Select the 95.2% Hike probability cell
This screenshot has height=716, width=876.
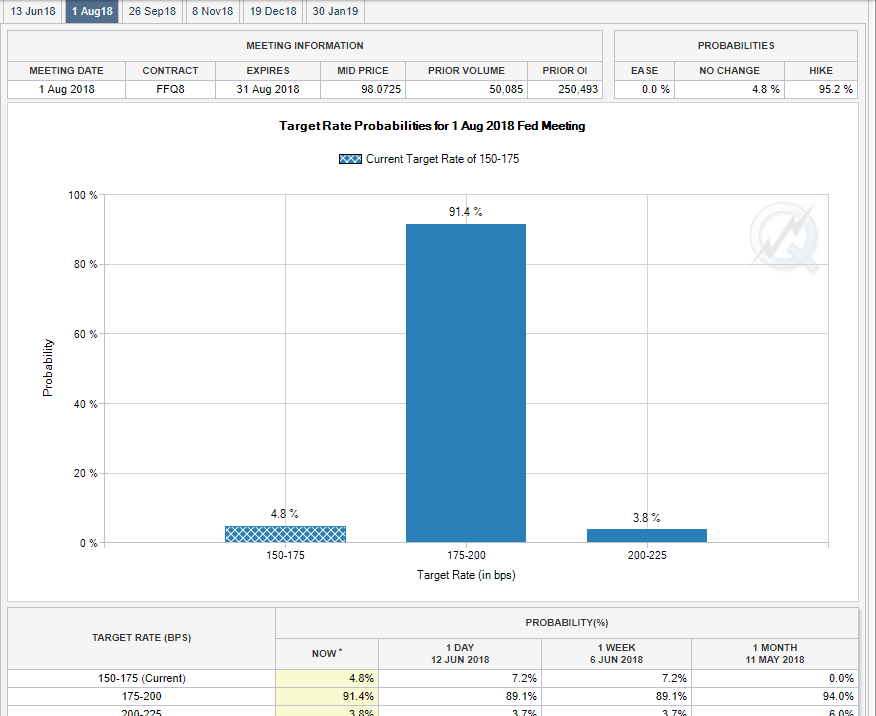(x=820, y=90)
